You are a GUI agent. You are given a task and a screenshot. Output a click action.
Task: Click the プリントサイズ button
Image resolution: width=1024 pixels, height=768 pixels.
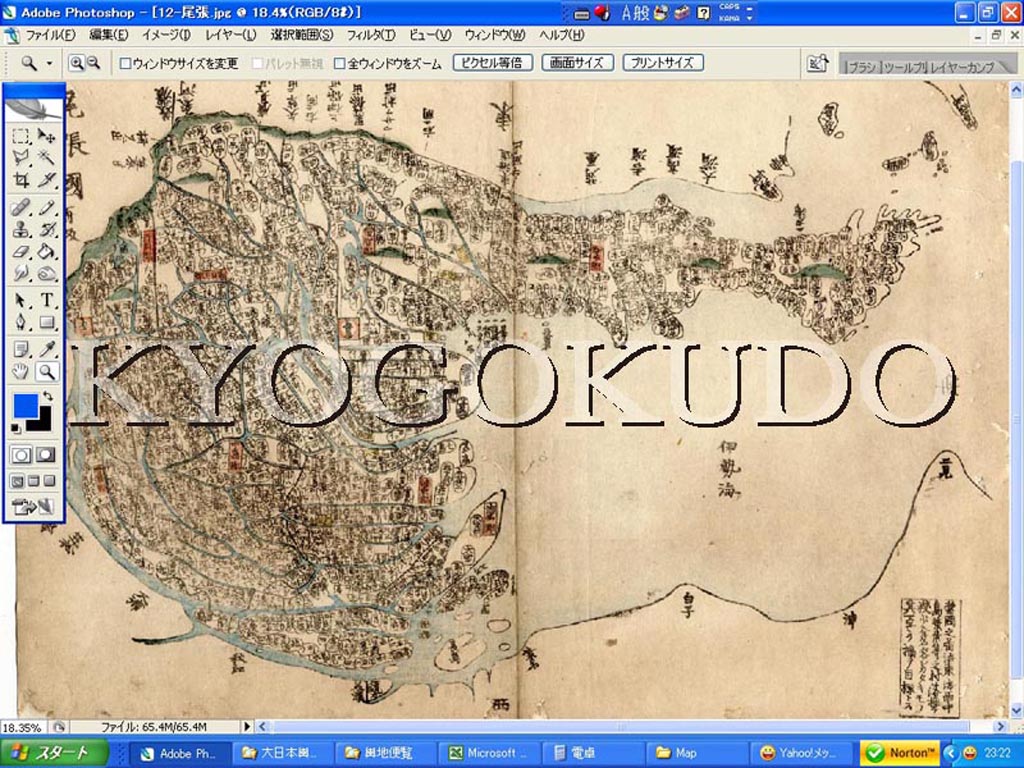(x=663, y=63)
